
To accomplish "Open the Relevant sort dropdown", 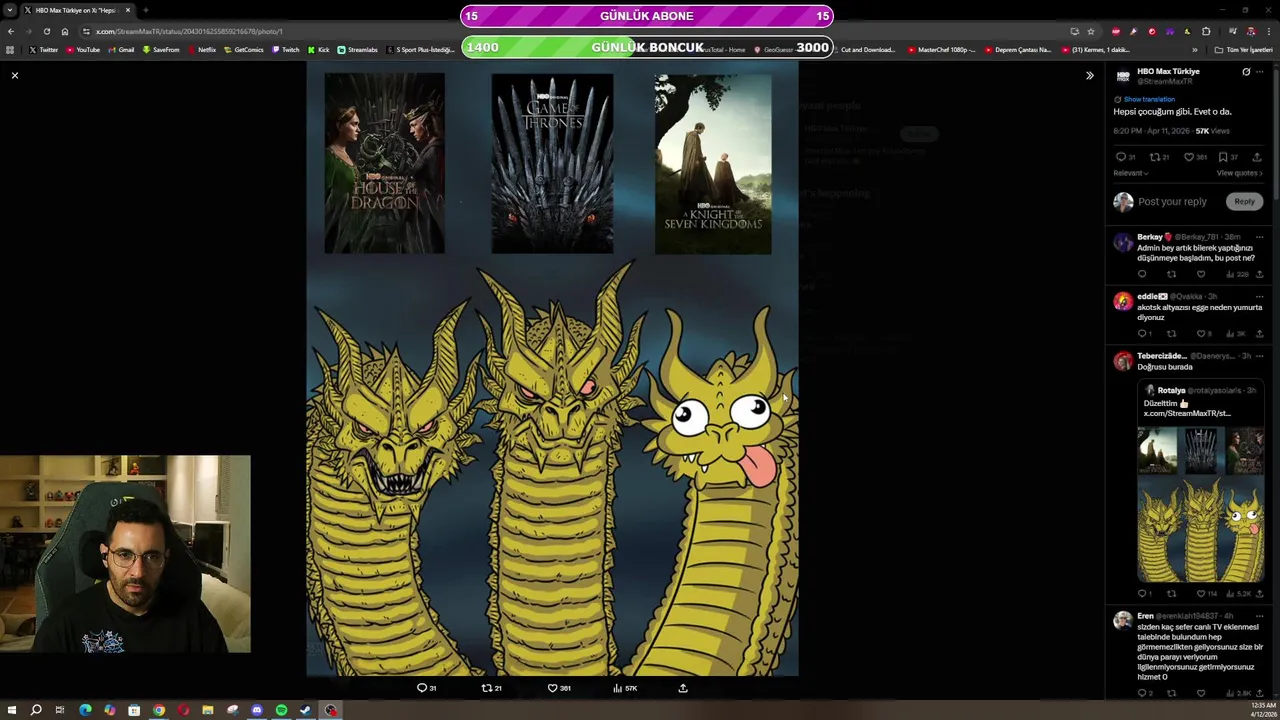I will 1131,173.
